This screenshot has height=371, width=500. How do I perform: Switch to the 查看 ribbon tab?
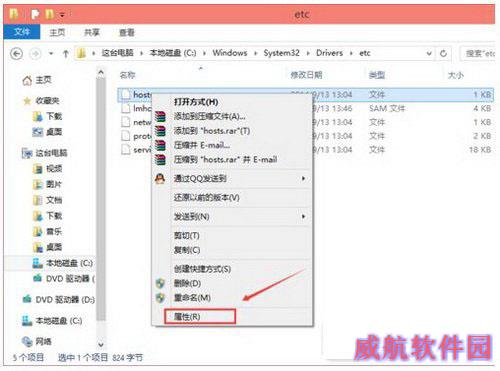127,32
